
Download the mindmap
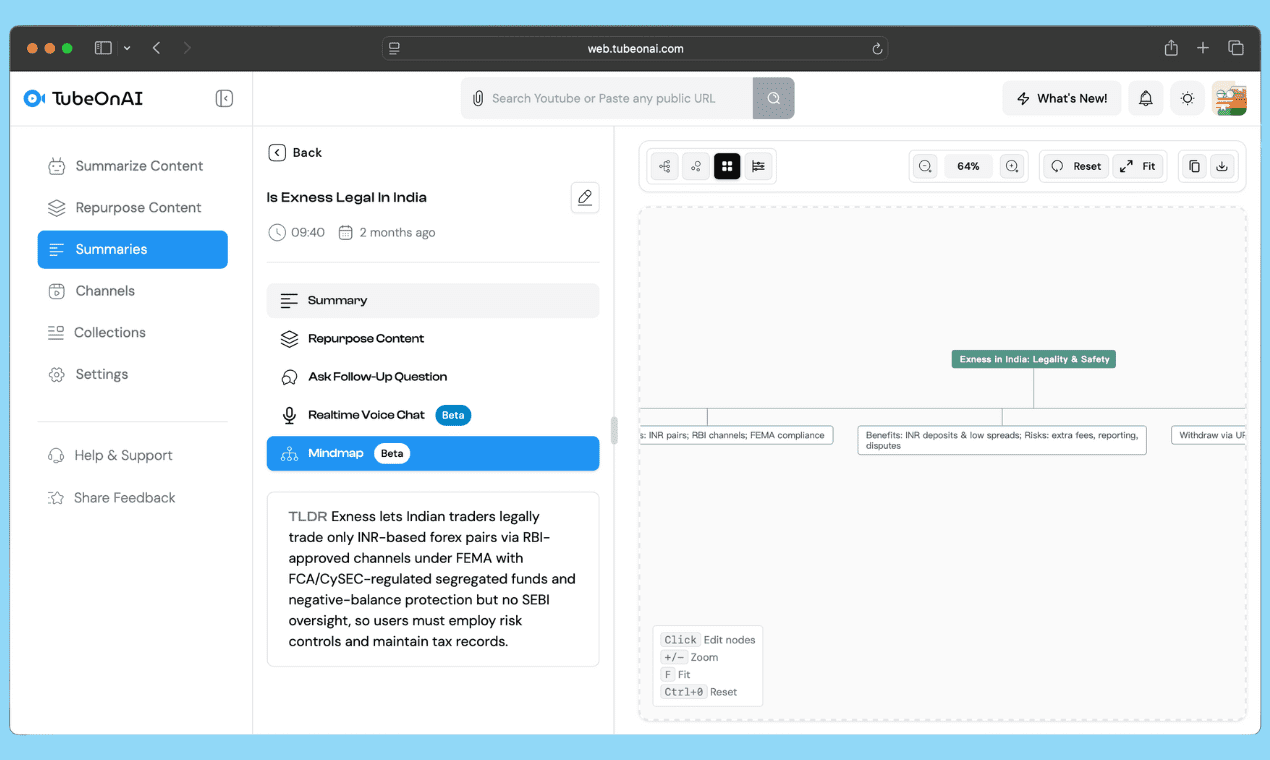1222,167
